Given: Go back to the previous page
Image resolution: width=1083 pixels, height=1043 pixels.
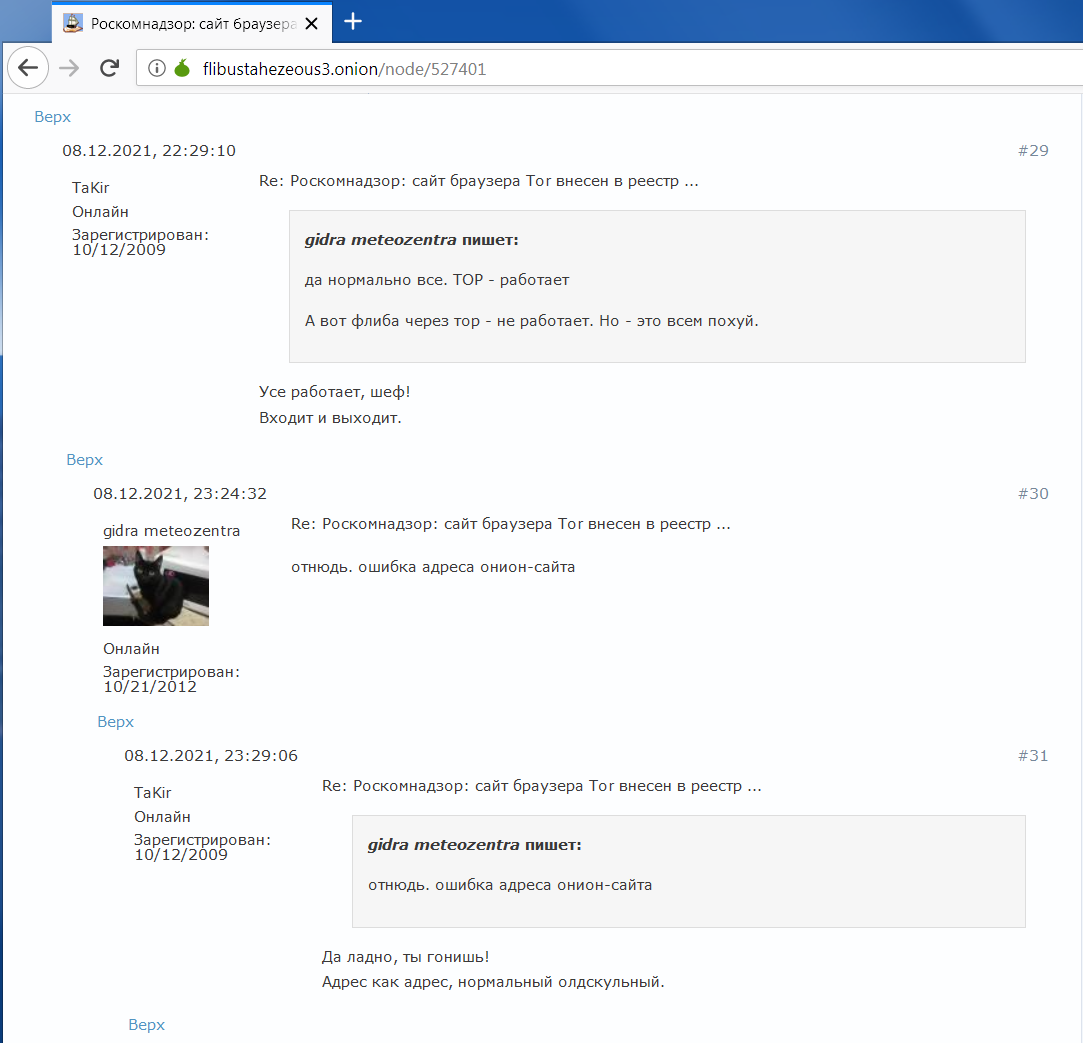Looking at the screenshot, I should tap(28, 68).
